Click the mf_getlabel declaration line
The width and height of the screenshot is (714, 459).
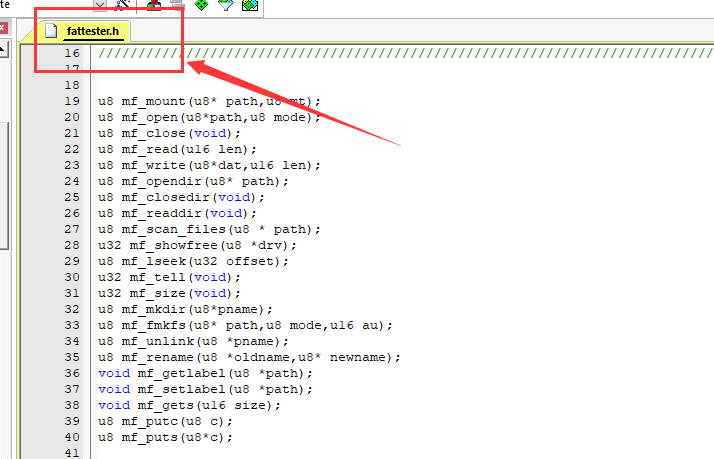click(x=205, y=373)
